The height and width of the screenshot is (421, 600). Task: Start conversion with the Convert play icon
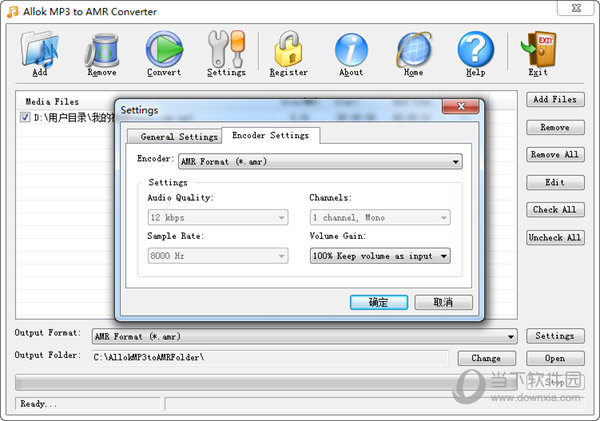164,49
